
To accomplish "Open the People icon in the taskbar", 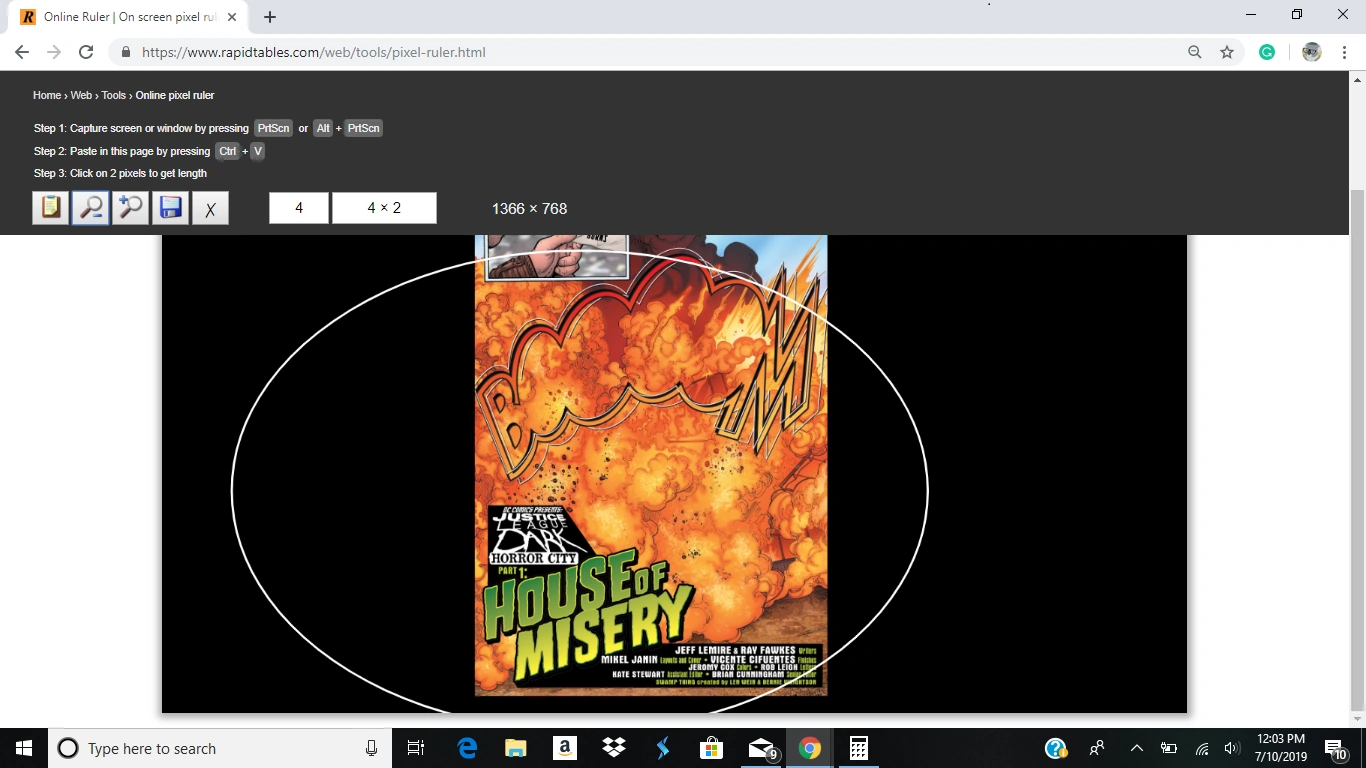I will pos(1097,748).
